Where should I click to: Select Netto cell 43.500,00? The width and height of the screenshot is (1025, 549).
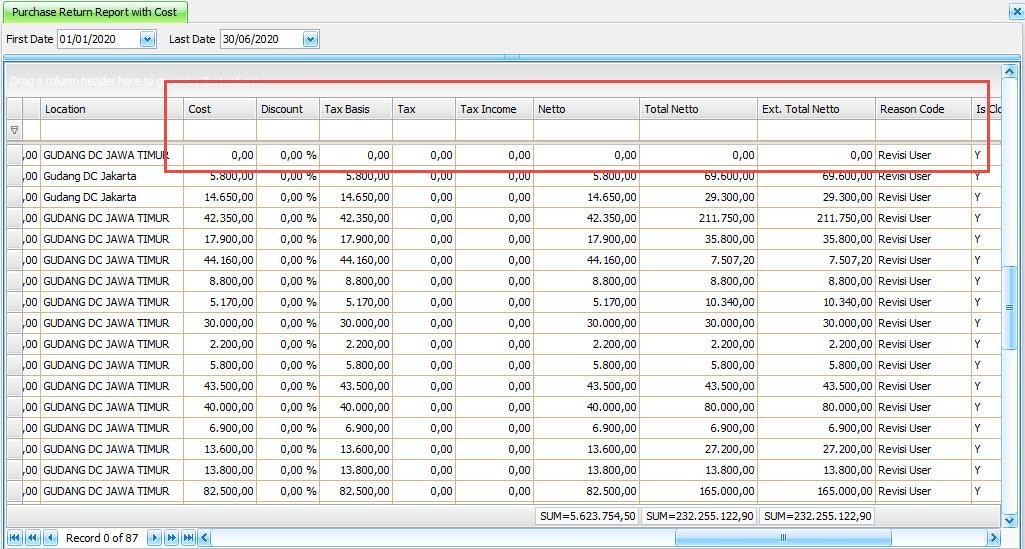click(x=586, y=386)
